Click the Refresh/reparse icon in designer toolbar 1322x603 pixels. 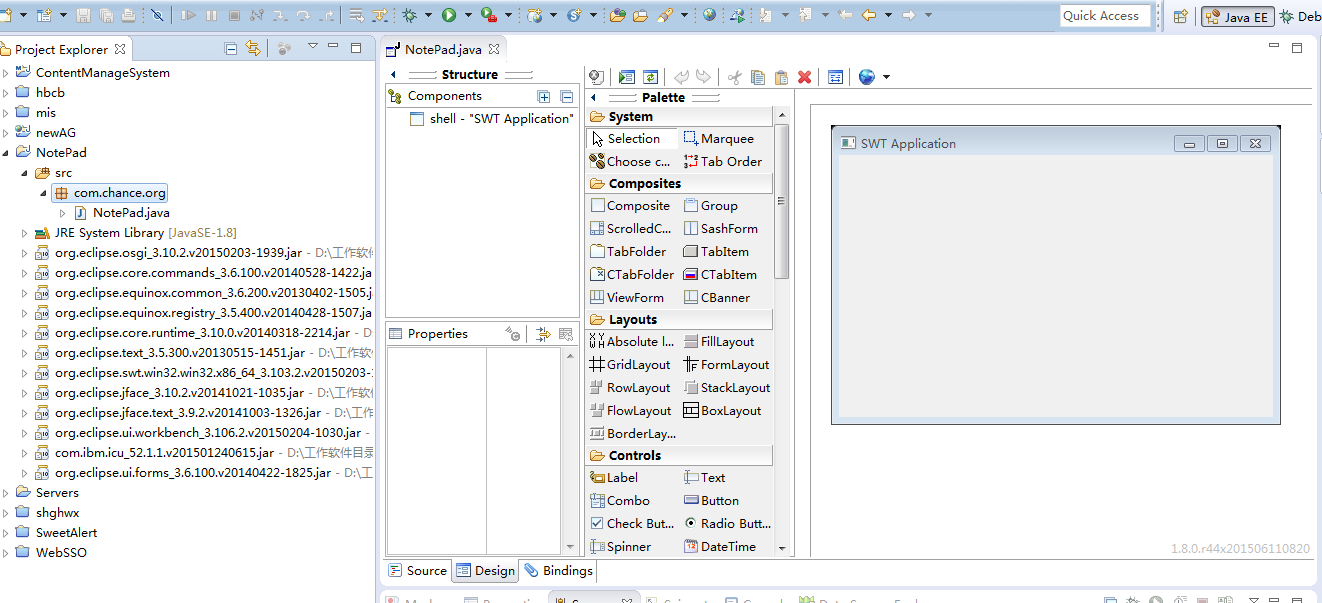pos(650,77)
